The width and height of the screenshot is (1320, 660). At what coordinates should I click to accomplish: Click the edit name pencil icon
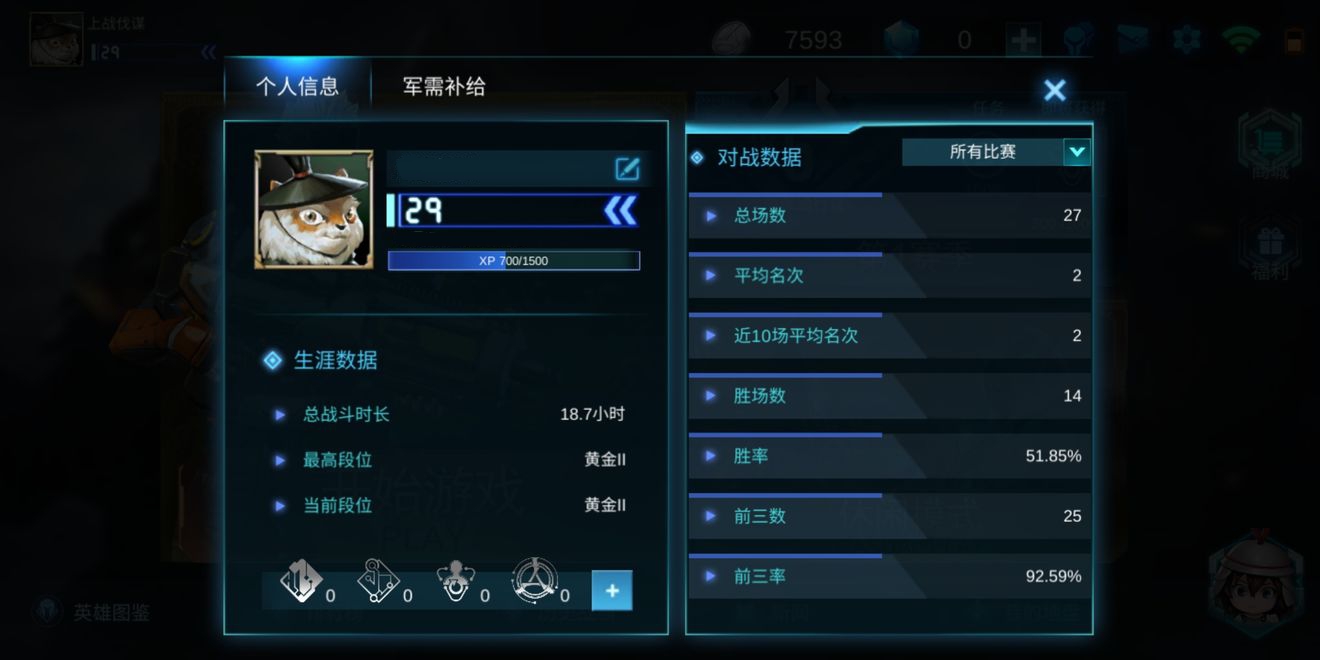627,168
